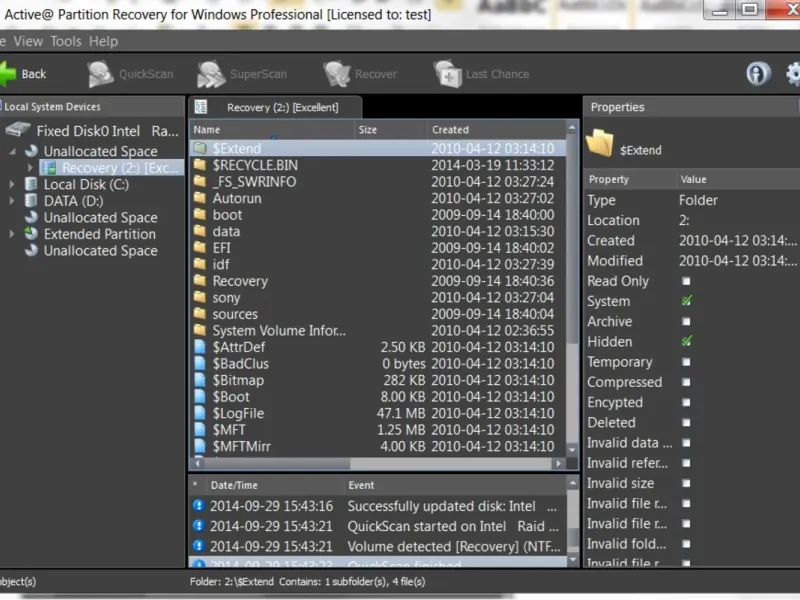Click the EFI folder icon

(200, 248)
